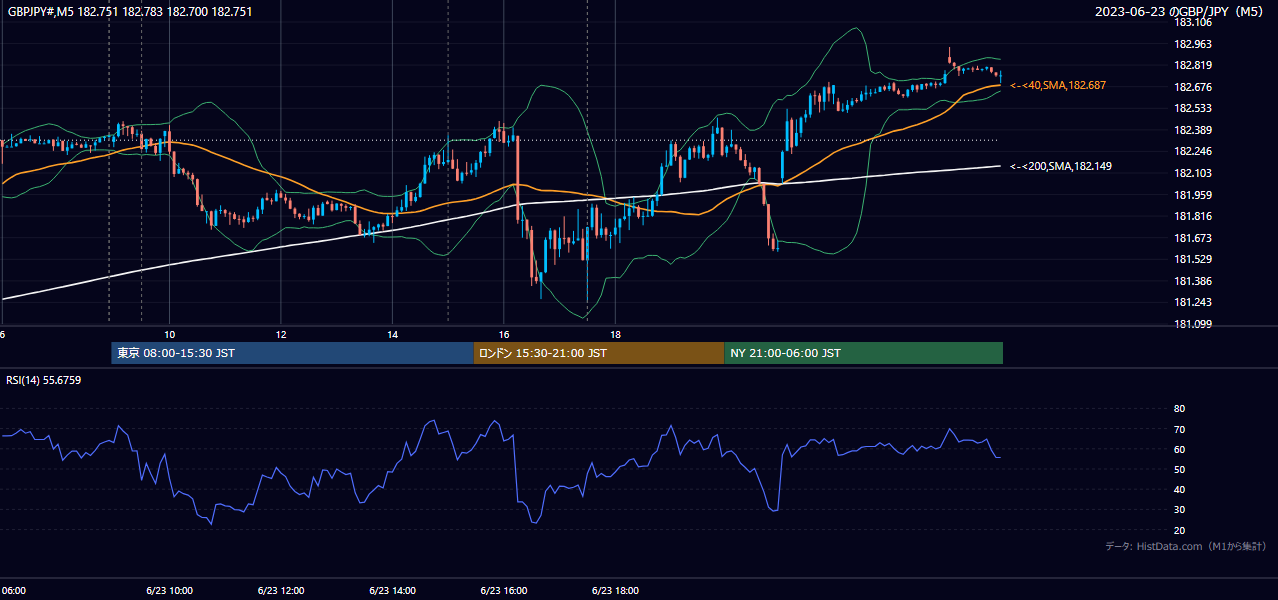Image resolution: width=1278 pixels, height=600 pixels.
Task: Click the 2023-06-23 GBP/JPY (M5) chart title
Action: pos(1181,11)
